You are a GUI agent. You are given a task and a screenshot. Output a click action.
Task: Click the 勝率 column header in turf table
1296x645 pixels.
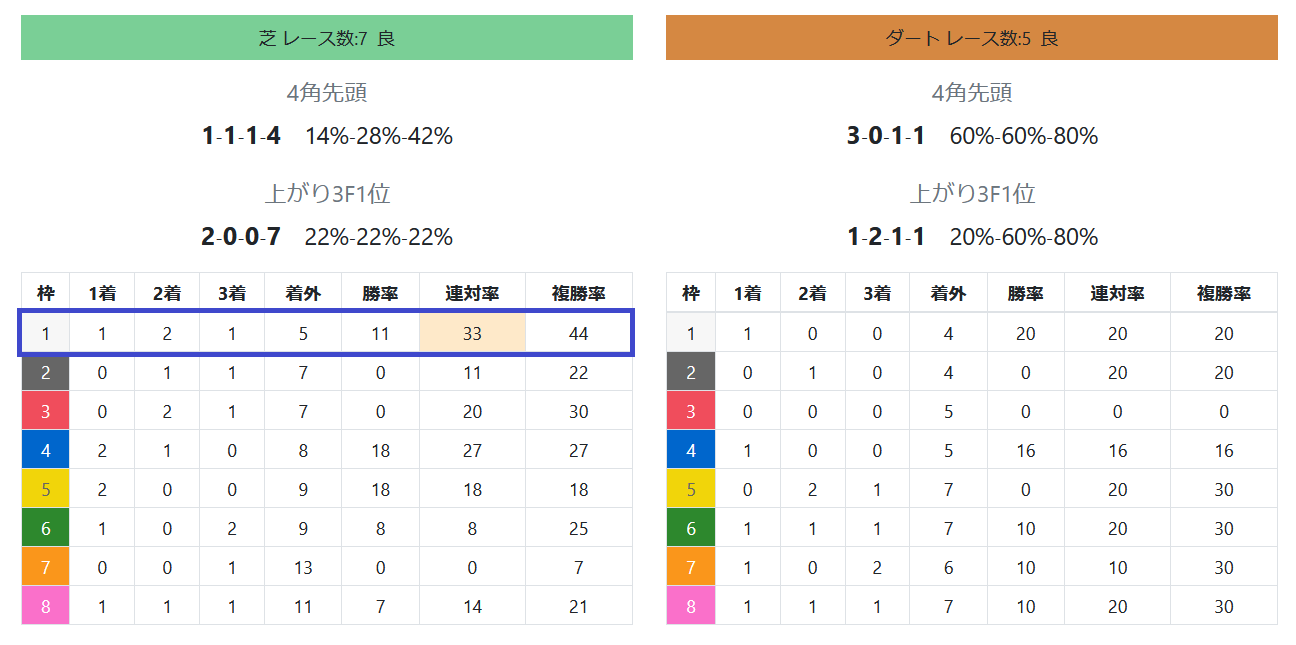click(380, 293)
